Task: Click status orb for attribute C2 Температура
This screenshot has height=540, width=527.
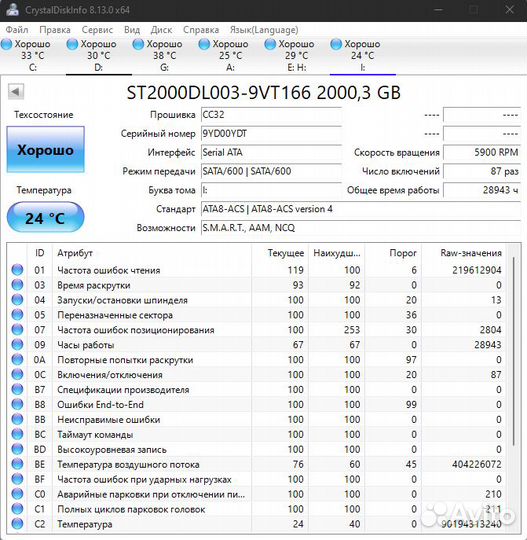Action: (x=17, y=524)
